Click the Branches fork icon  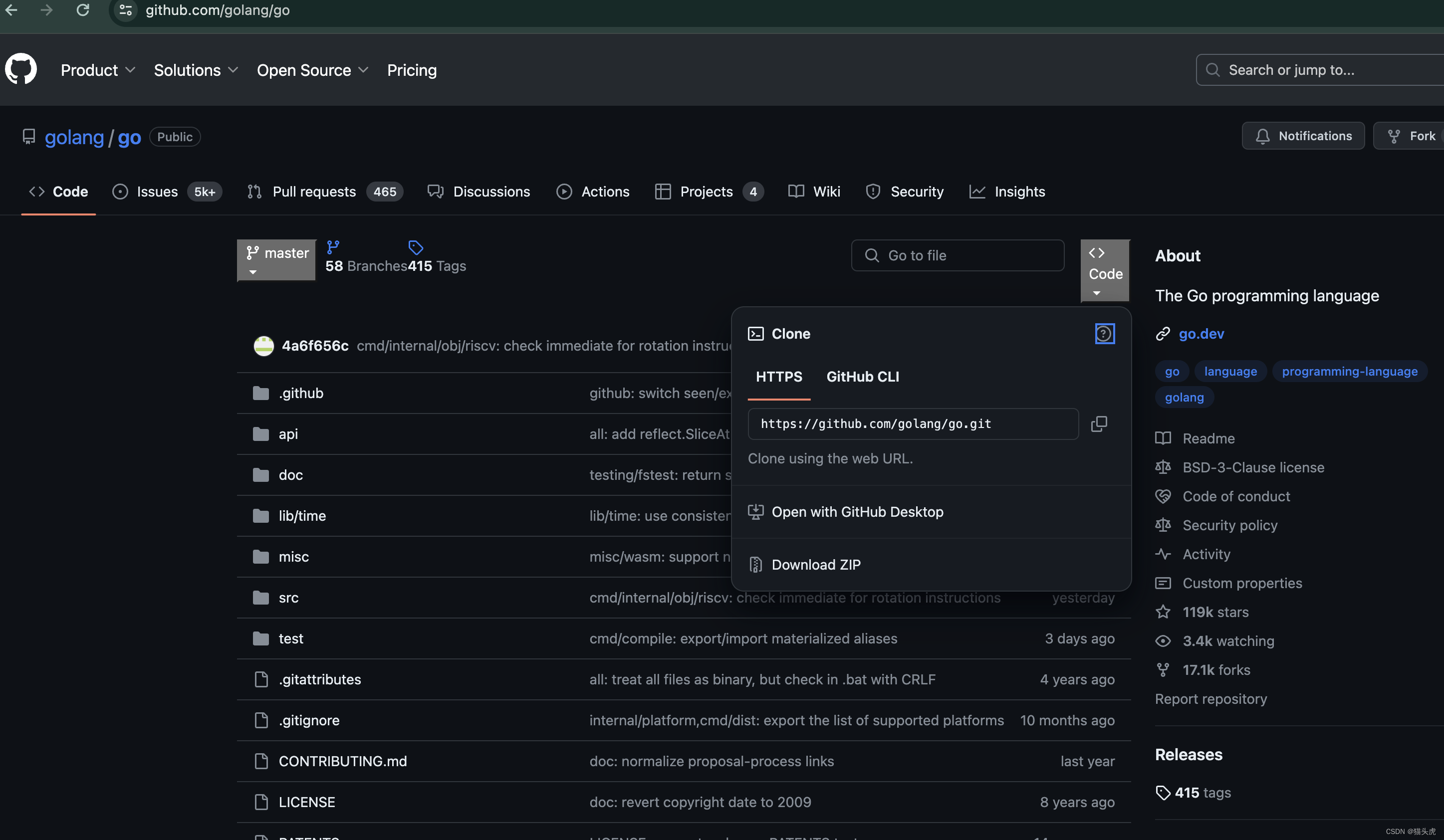pyautogui.click(x=333, y=247)
